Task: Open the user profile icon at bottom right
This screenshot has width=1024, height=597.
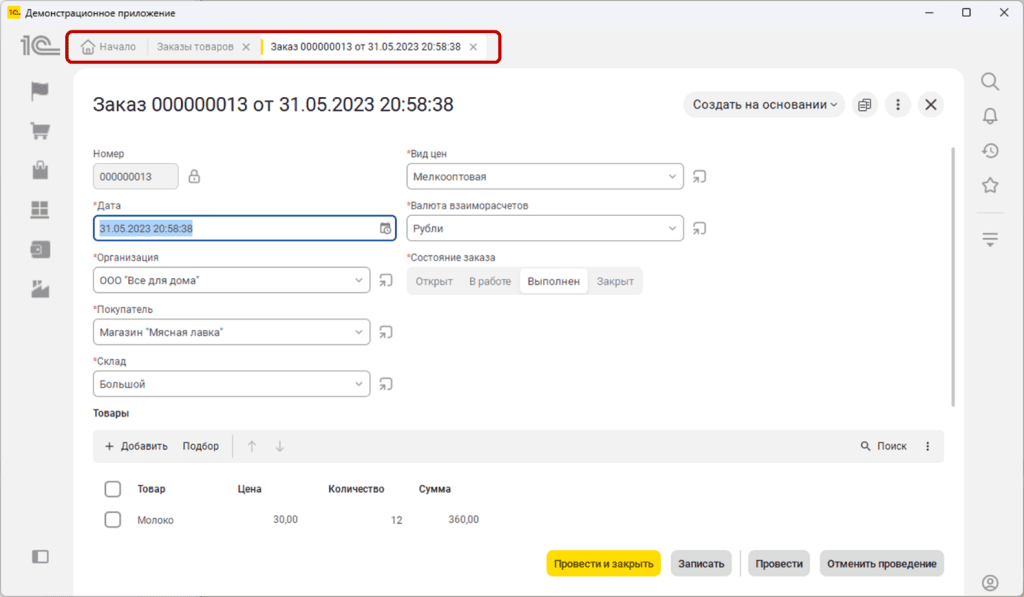Action: click(x=990, y=583)
